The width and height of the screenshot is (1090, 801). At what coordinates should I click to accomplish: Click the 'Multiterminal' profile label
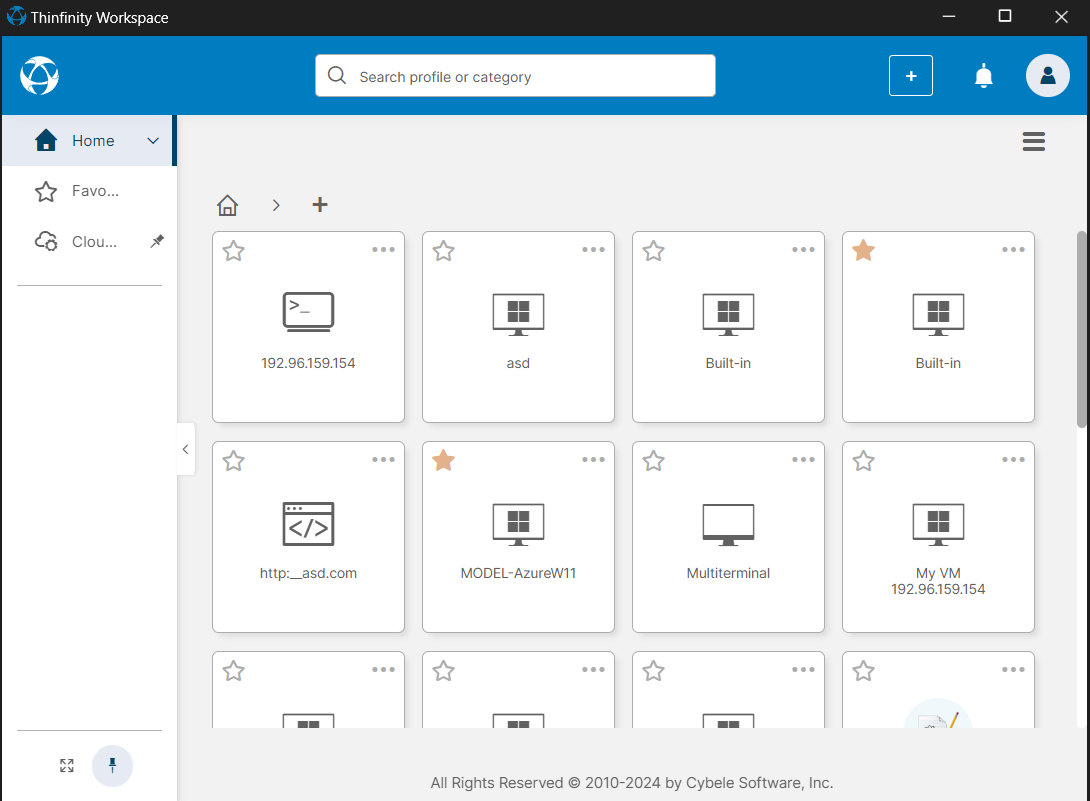pyautogui.click(x=729, y=573)
